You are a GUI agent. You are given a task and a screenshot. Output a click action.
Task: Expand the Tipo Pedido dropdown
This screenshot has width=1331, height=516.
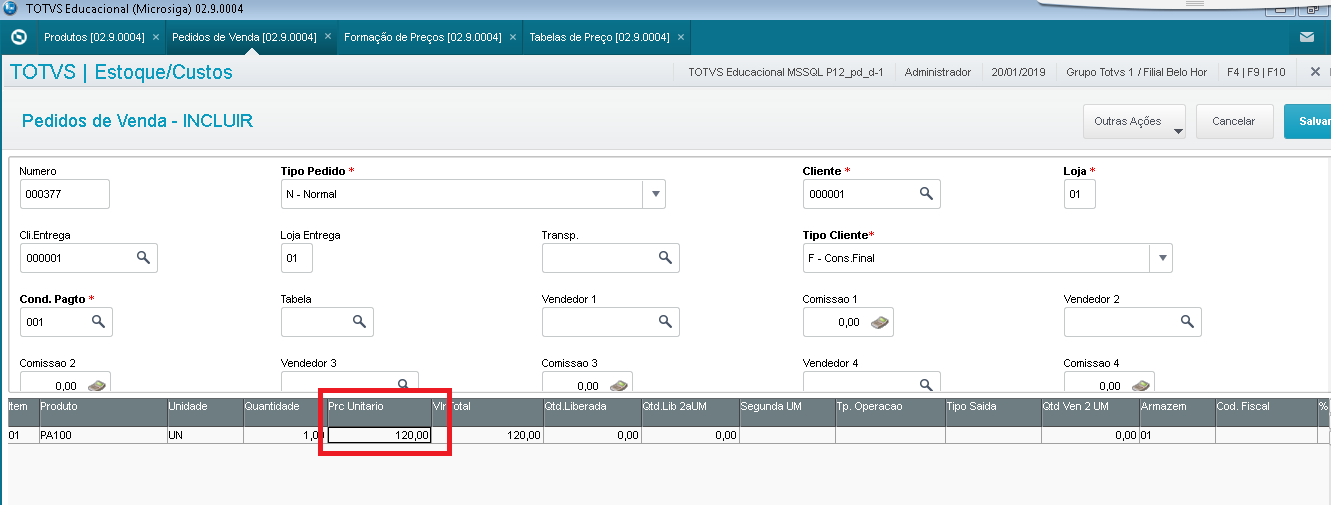point(654,194)
